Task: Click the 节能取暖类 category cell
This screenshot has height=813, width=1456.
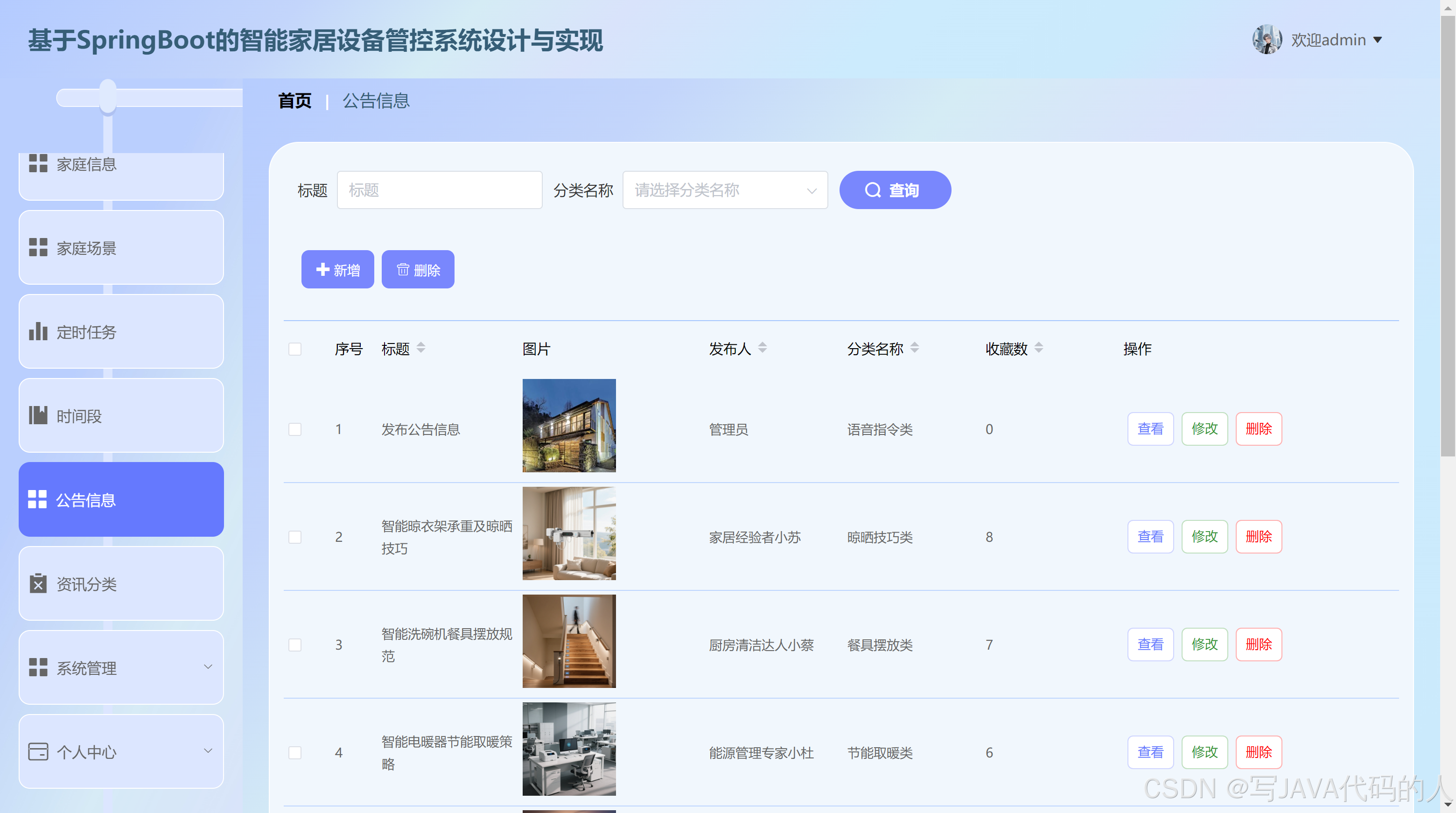Action: [x=880, y=753]
